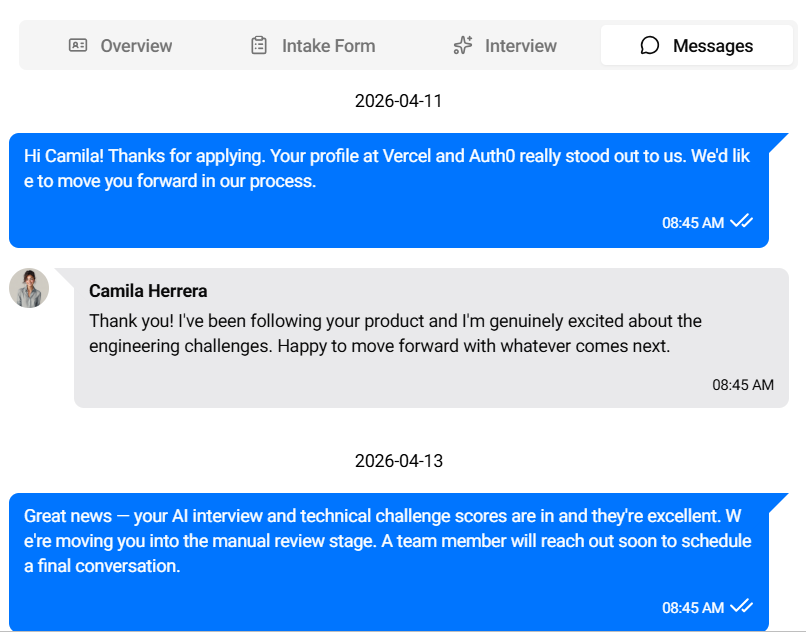The image size is (806, 632).
Task: Switch to the Overview tab
Action: pyautogui.click(x=120, y=45)
